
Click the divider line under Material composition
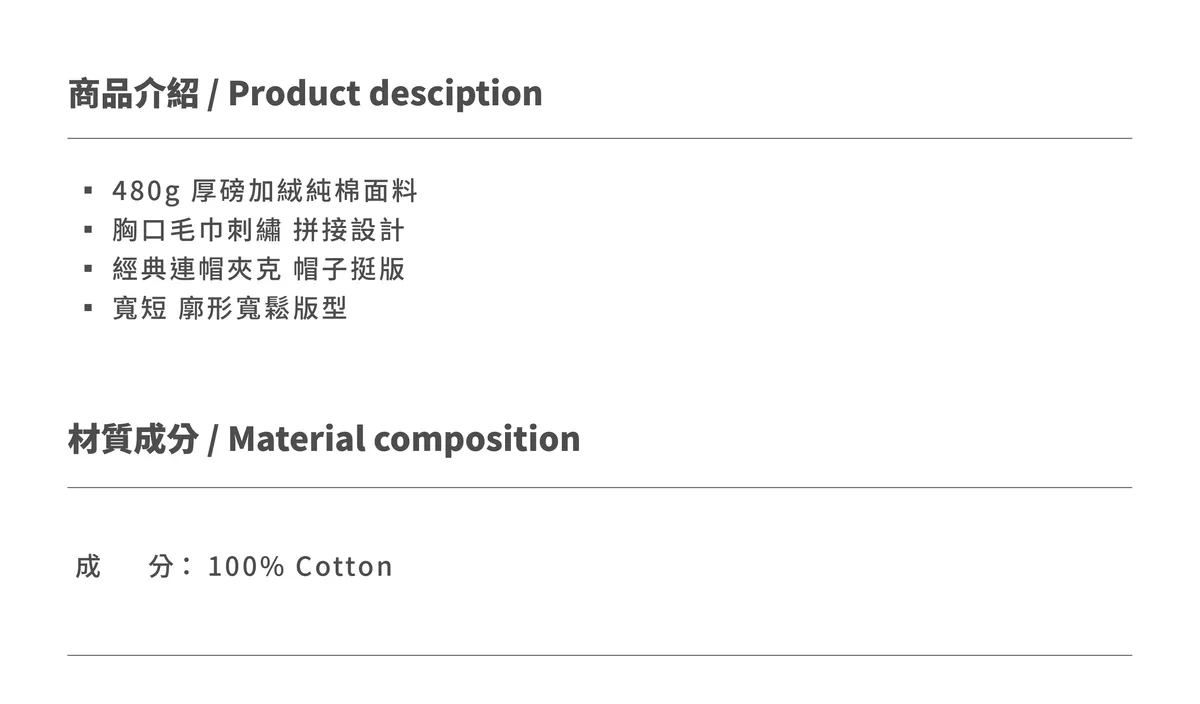[x=600, y=487]
